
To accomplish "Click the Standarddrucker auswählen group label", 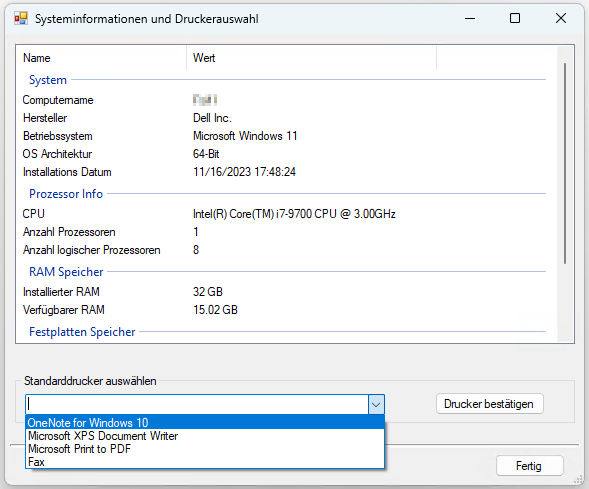I will [90, 381].
